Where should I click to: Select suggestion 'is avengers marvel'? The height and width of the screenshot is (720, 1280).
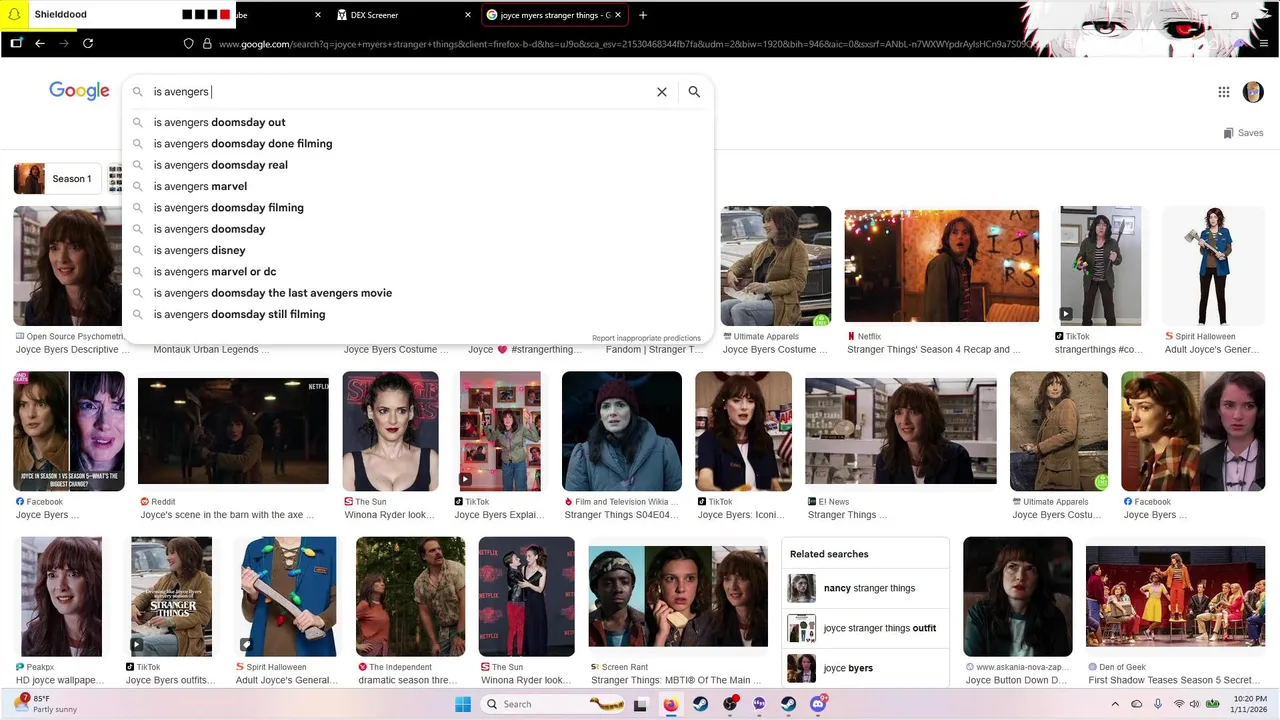(418, 186)
